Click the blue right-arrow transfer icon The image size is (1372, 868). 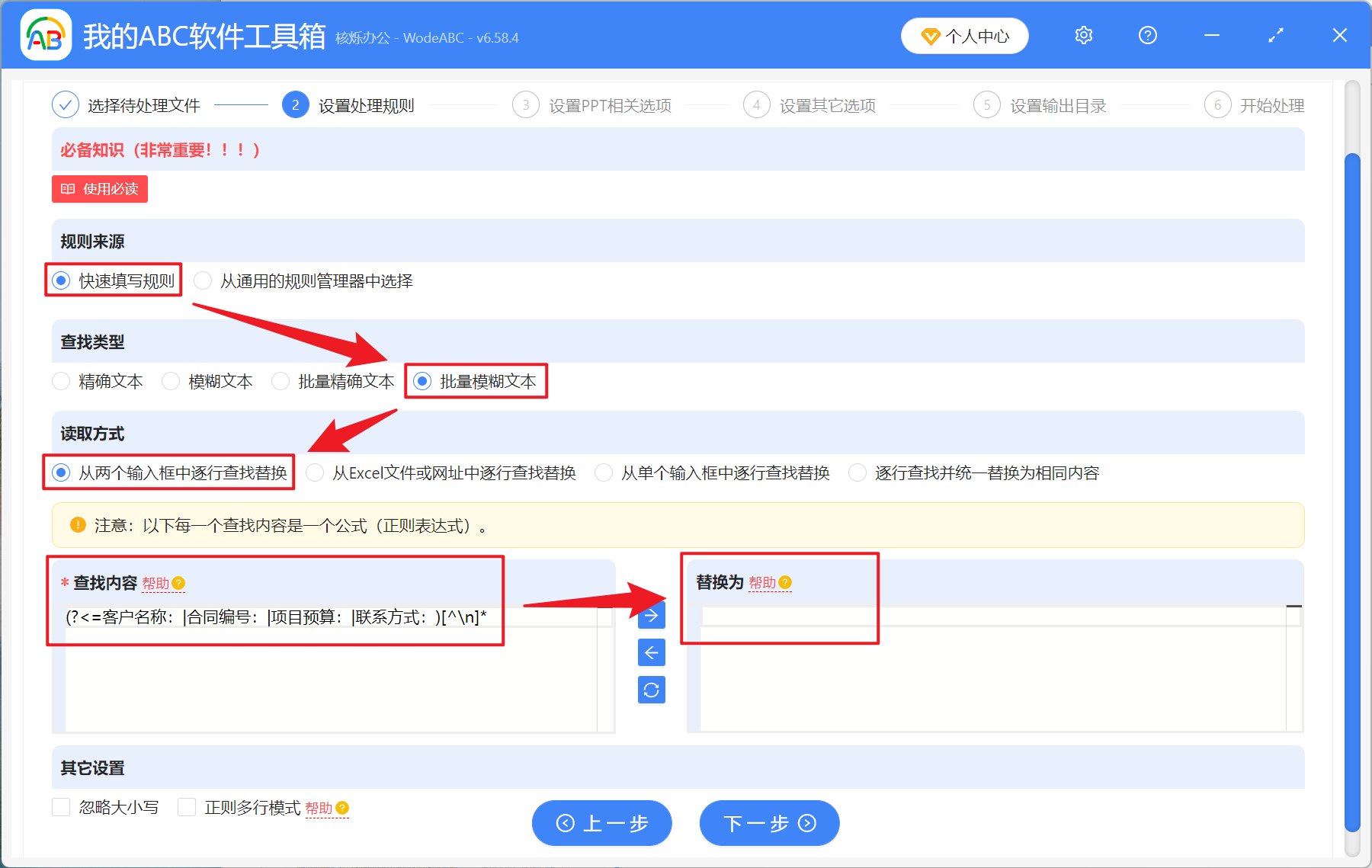651,615
